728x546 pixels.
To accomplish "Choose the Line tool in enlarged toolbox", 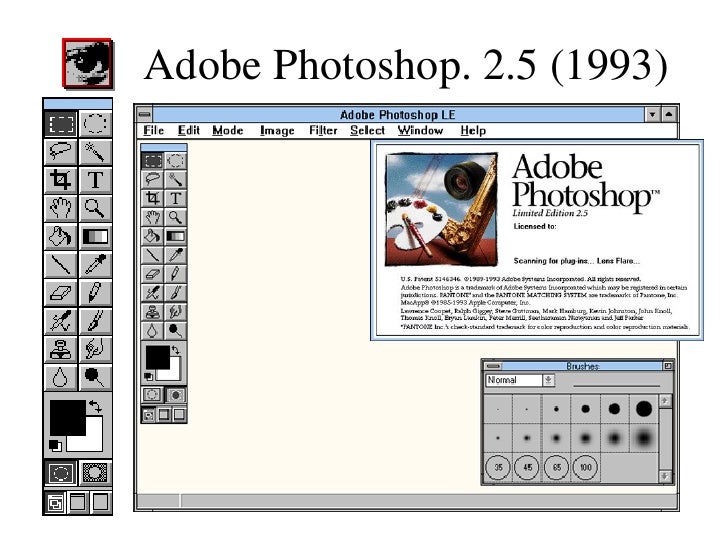I will tap(61, 265).
